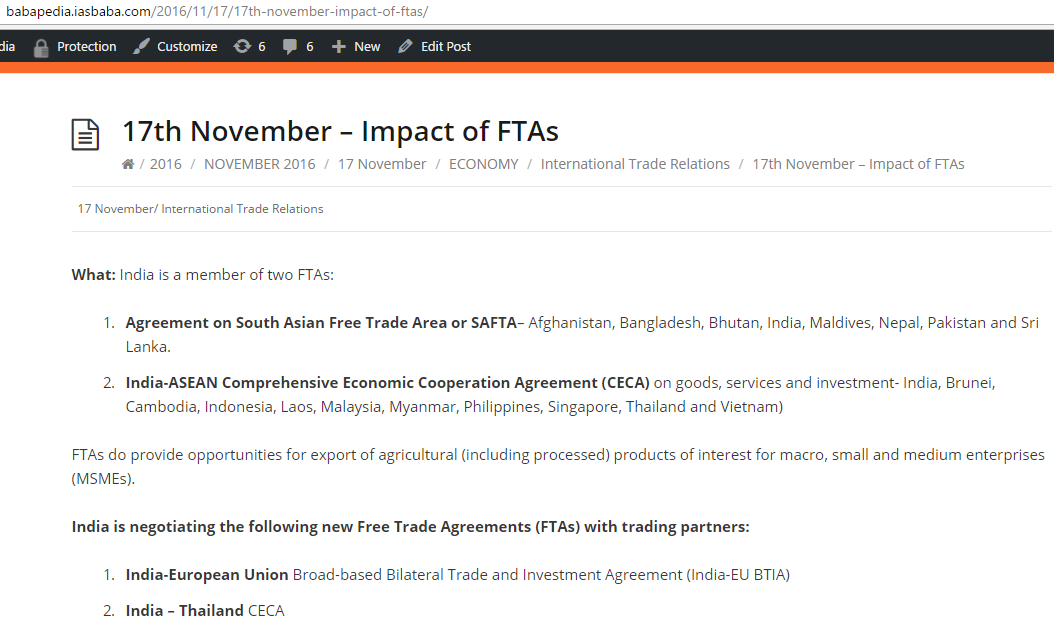Click the Customize paintbrush icon
Screen dimensions: 1054x637
click(141, 46)
